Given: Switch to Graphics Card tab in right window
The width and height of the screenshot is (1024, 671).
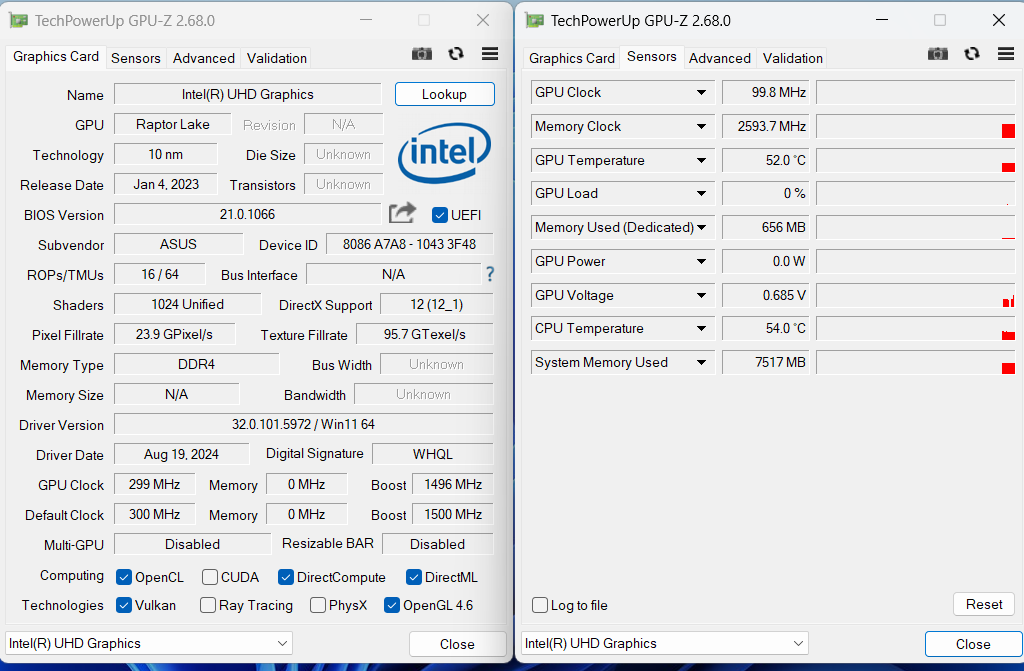Looking at the screenshot, I should coord(571,58).
